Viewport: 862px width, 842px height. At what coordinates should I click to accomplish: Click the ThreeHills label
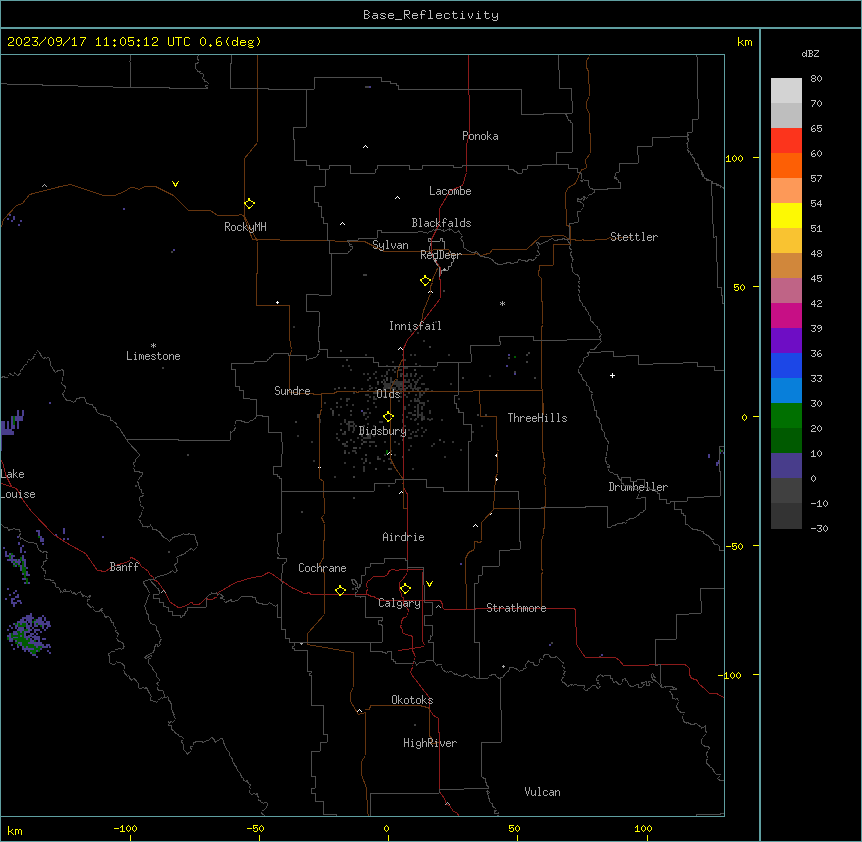click(x=537, y=418)
